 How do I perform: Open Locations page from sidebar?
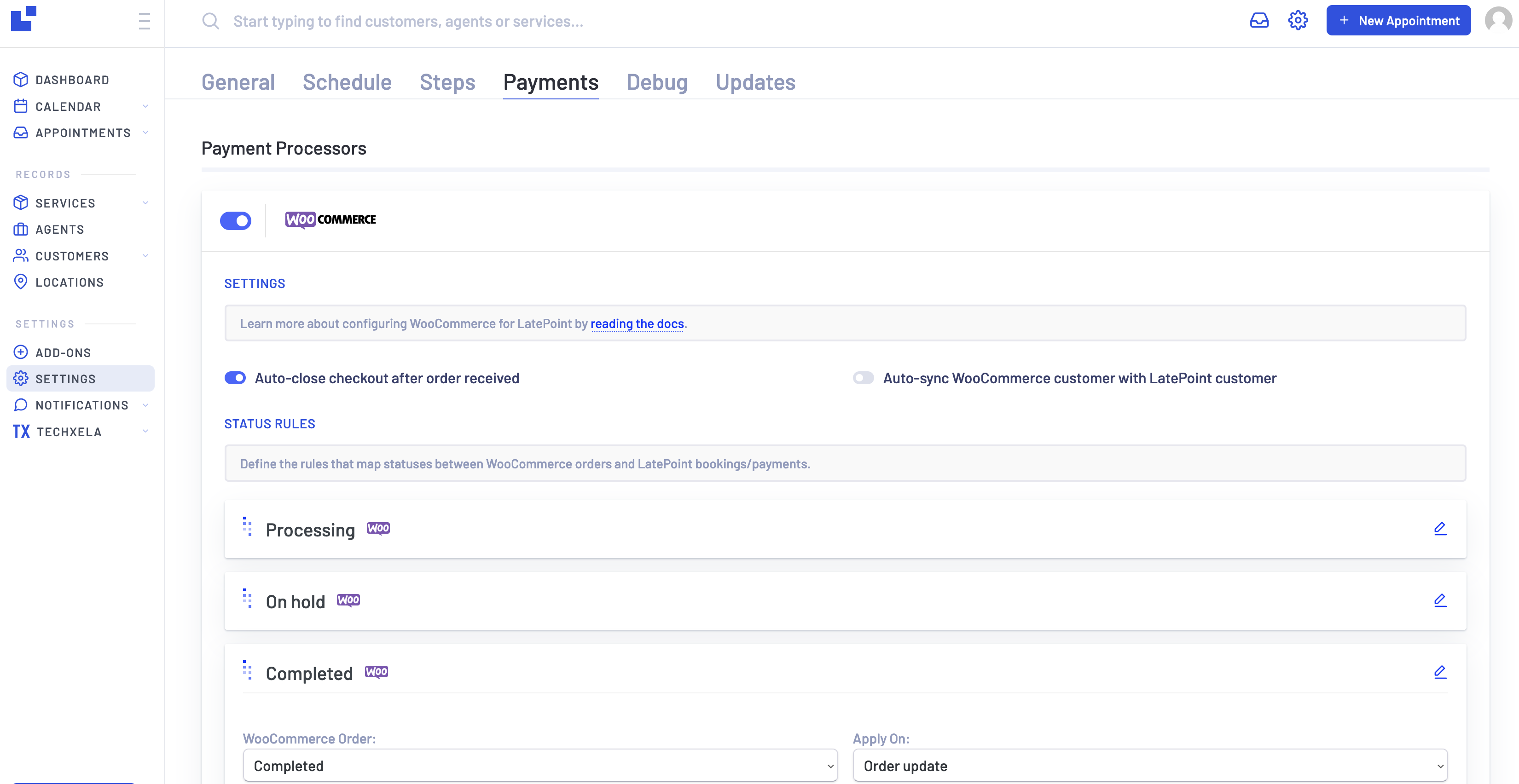70,282
